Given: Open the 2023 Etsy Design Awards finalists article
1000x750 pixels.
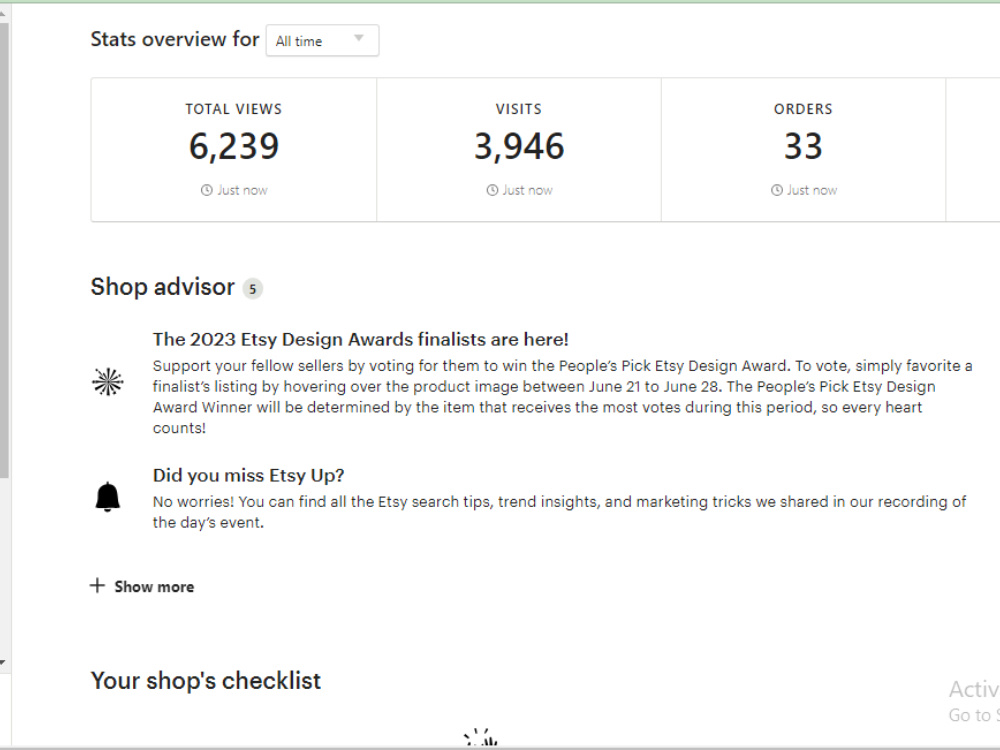Looking at the screenshot, I should (x=360, y=339).
